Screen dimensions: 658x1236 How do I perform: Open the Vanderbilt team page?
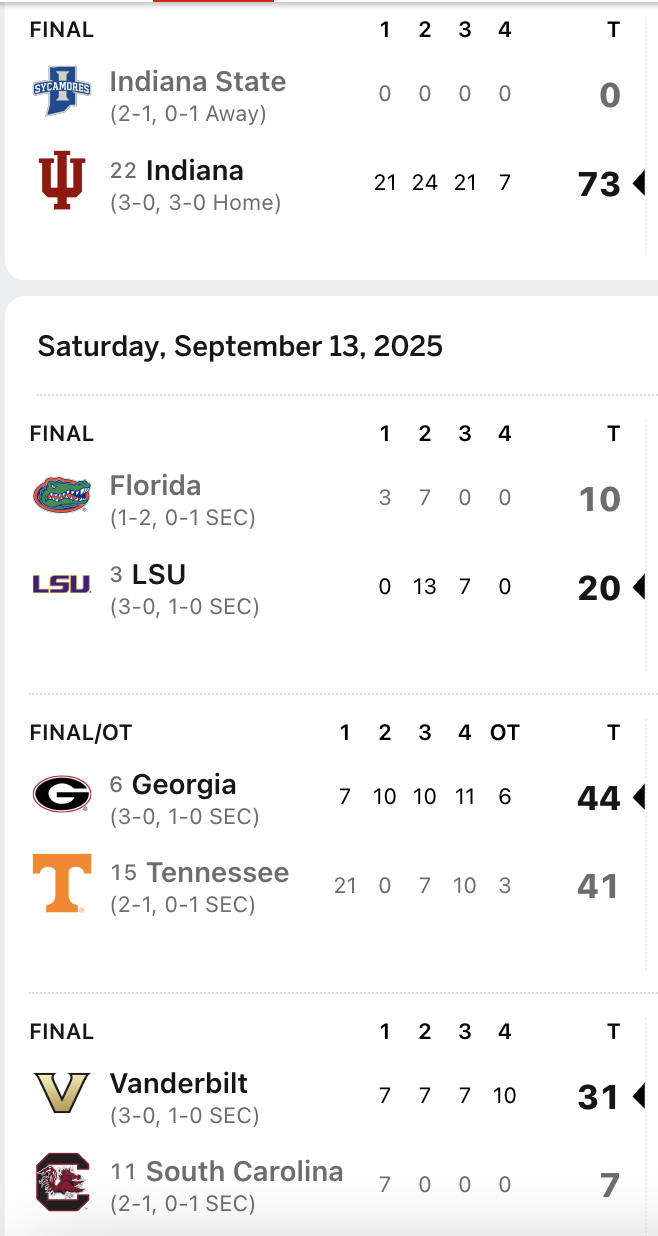pyautogui.click(x=178, y=1083)
